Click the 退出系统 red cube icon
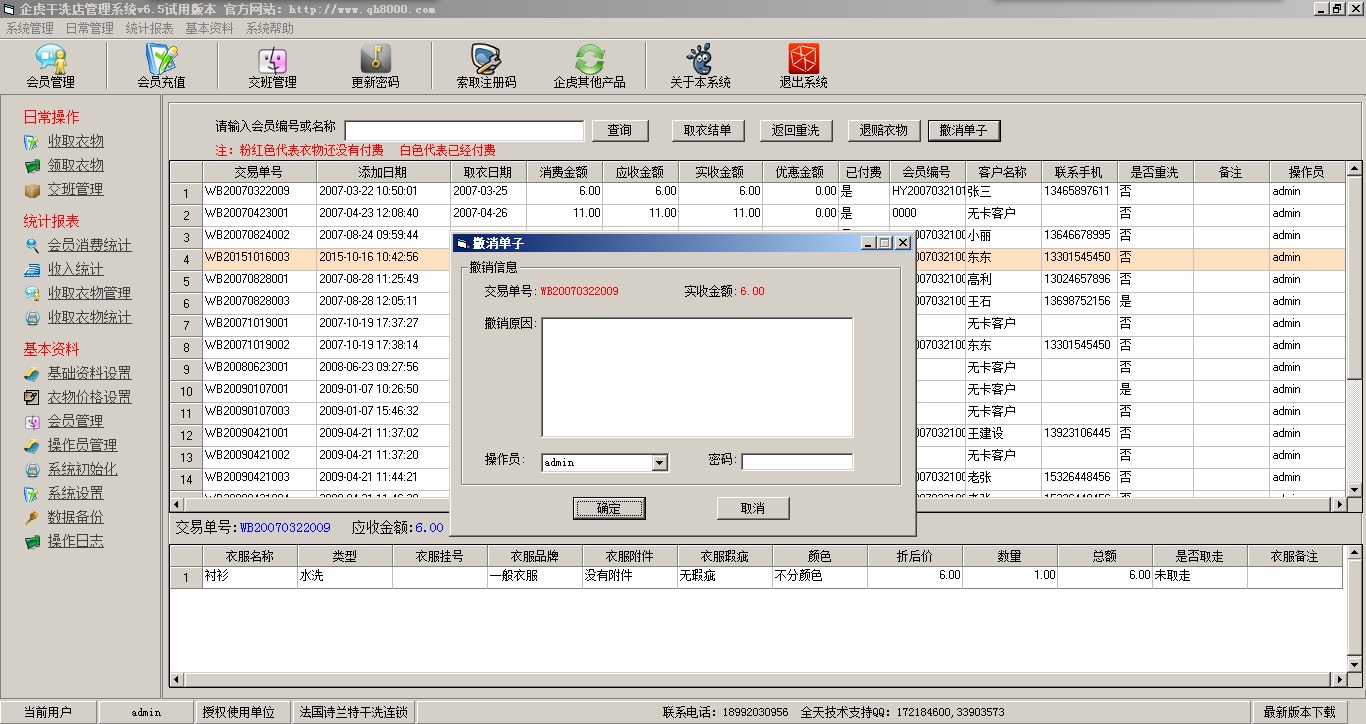This screenshot has width=1366, height=724. 804,59
